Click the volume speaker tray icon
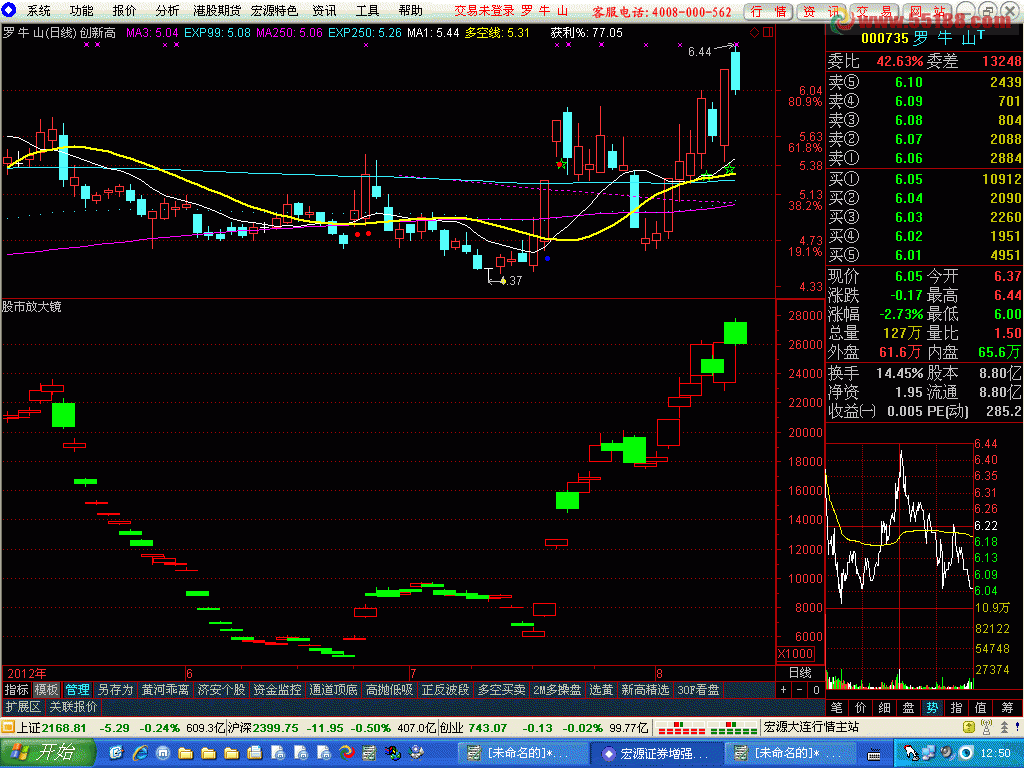The image size is (1024, 768). tap(947, 753)
